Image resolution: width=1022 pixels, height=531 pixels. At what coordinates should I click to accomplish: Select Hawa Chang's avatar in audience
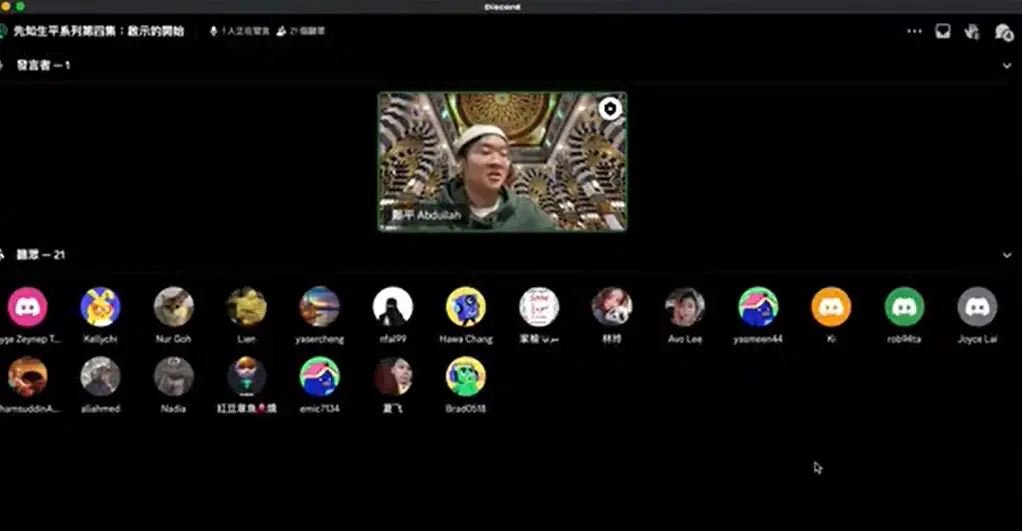(466, 307)
